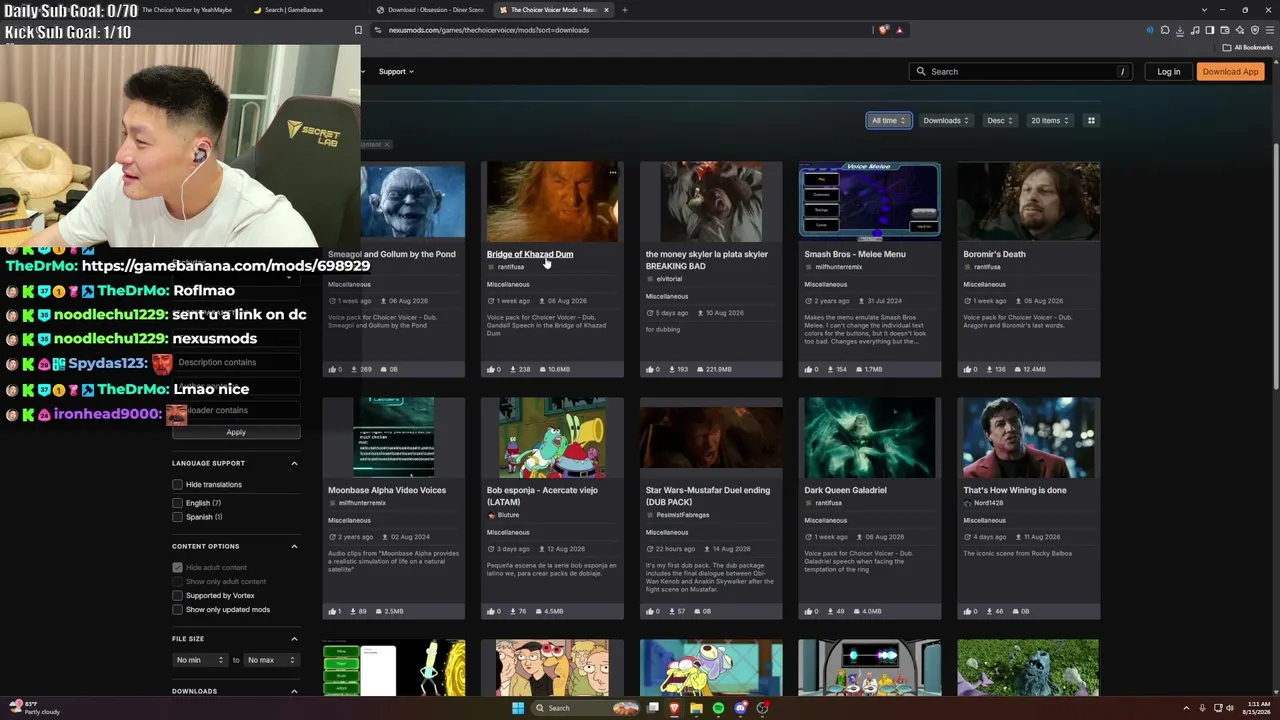The width and height of the screenshot is (1280, 720).
Task: Open the All time period dropdown
Action: [889, 120]
